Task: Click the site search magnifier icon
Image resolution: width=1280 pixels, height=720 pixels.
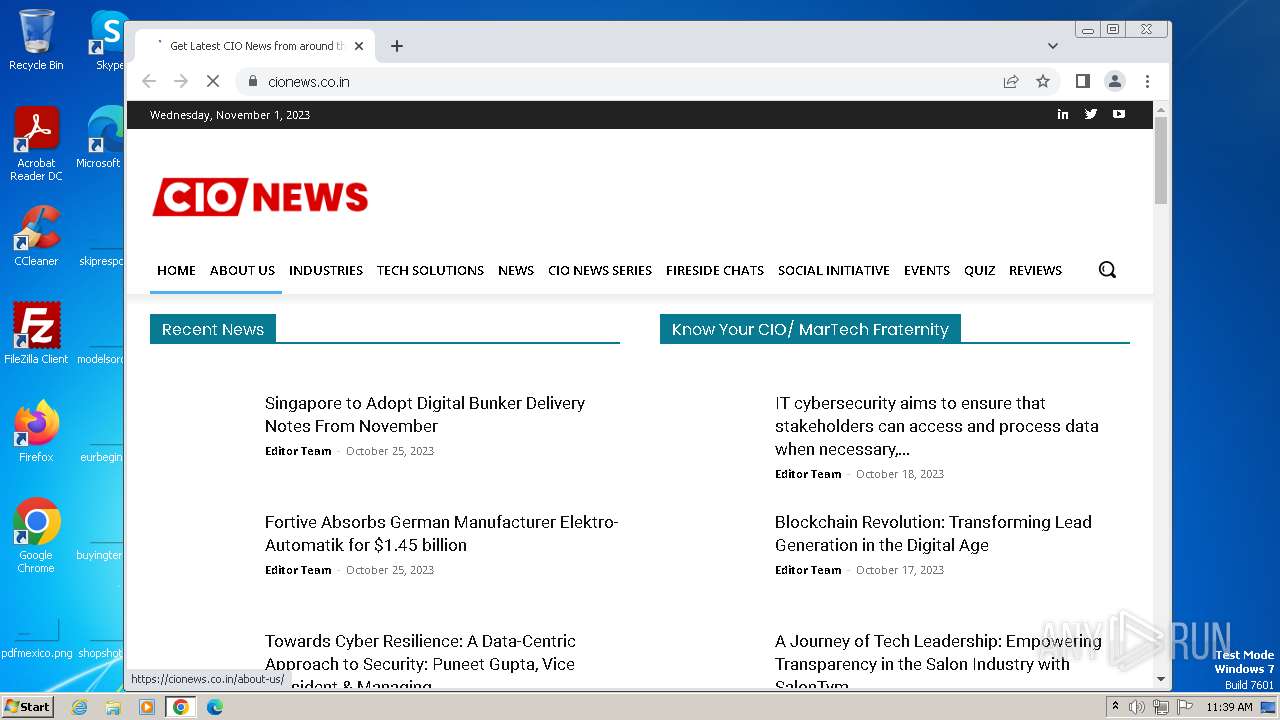Action: (x=1107, y=270)
